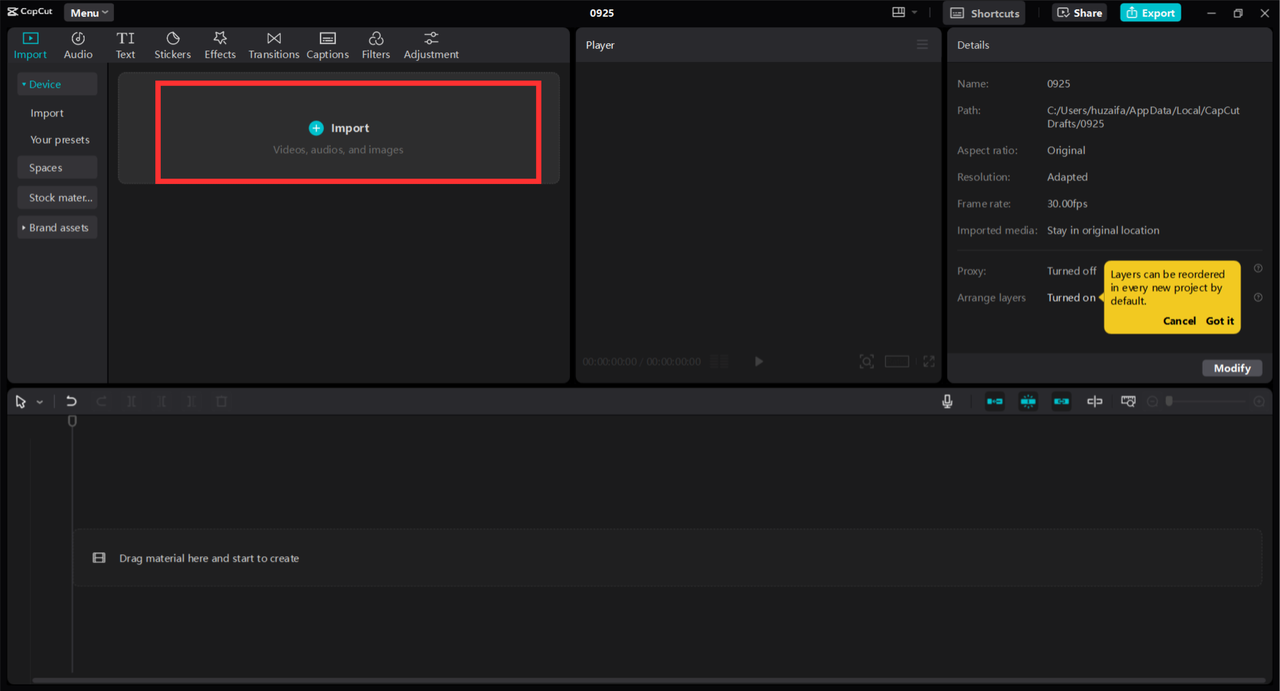Click the Redo icon in timeline toolbar
1280x691 pixels.
coord(101,401)
